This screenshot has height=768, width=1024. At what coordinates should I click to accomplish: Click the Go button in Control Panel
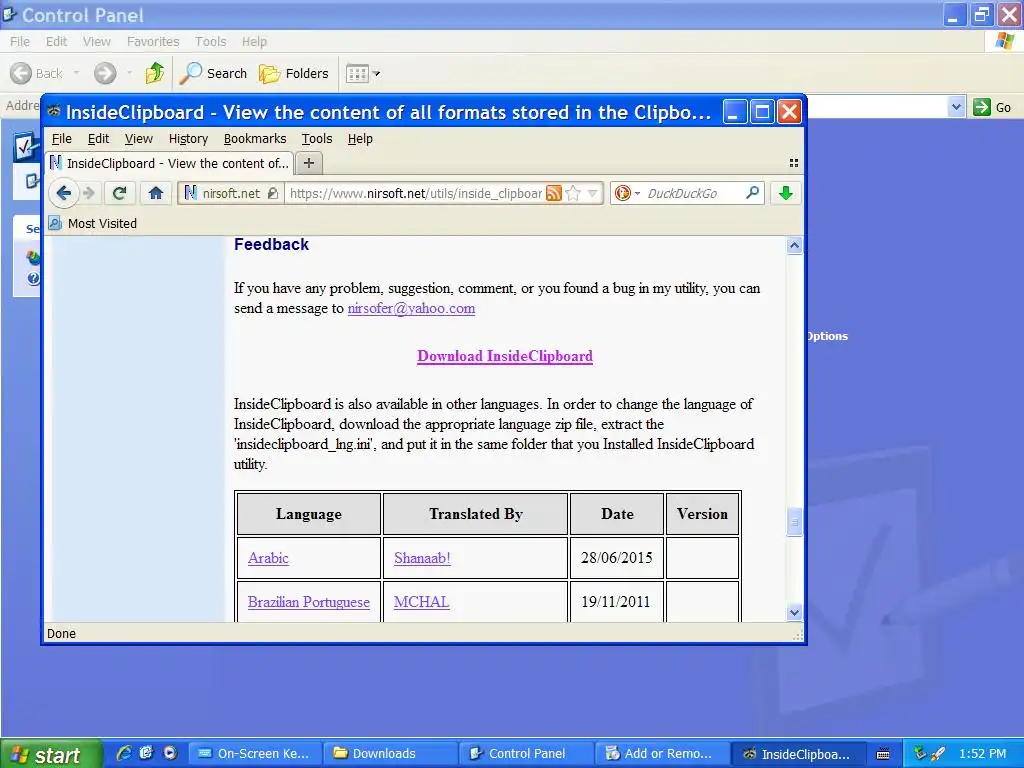pyautogui.click(x=993, y=107)
